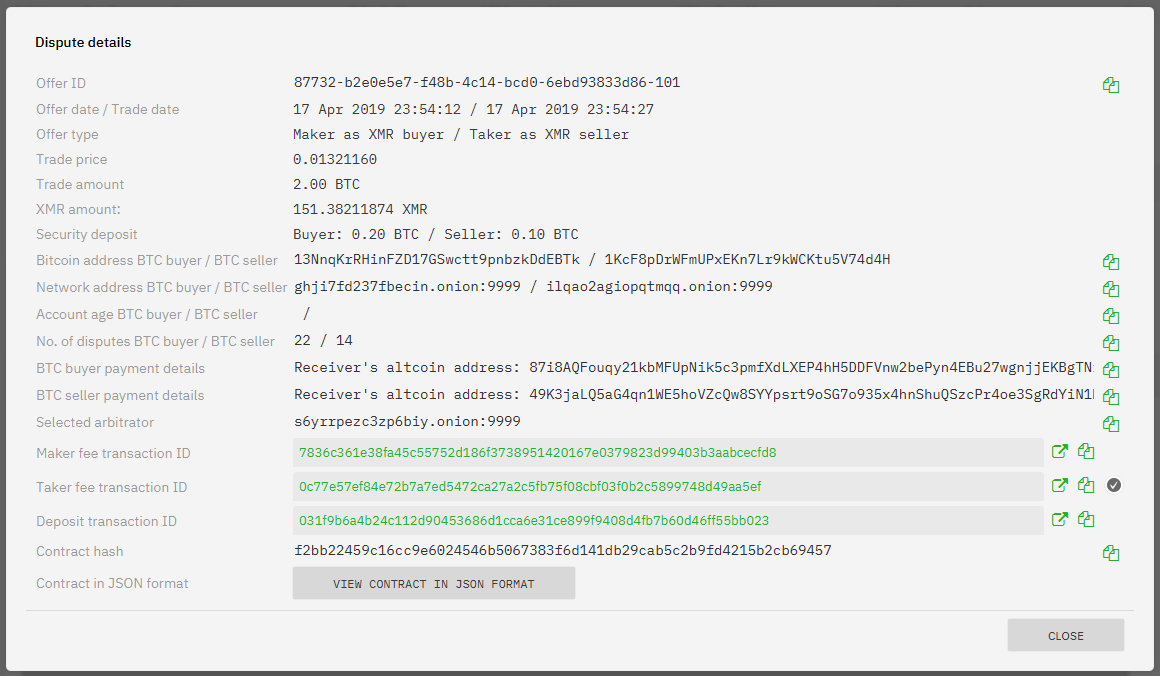Copy the Maker fee transaction ID
This screenshot has height=676, width=1160.
[x=1086, y=452]
